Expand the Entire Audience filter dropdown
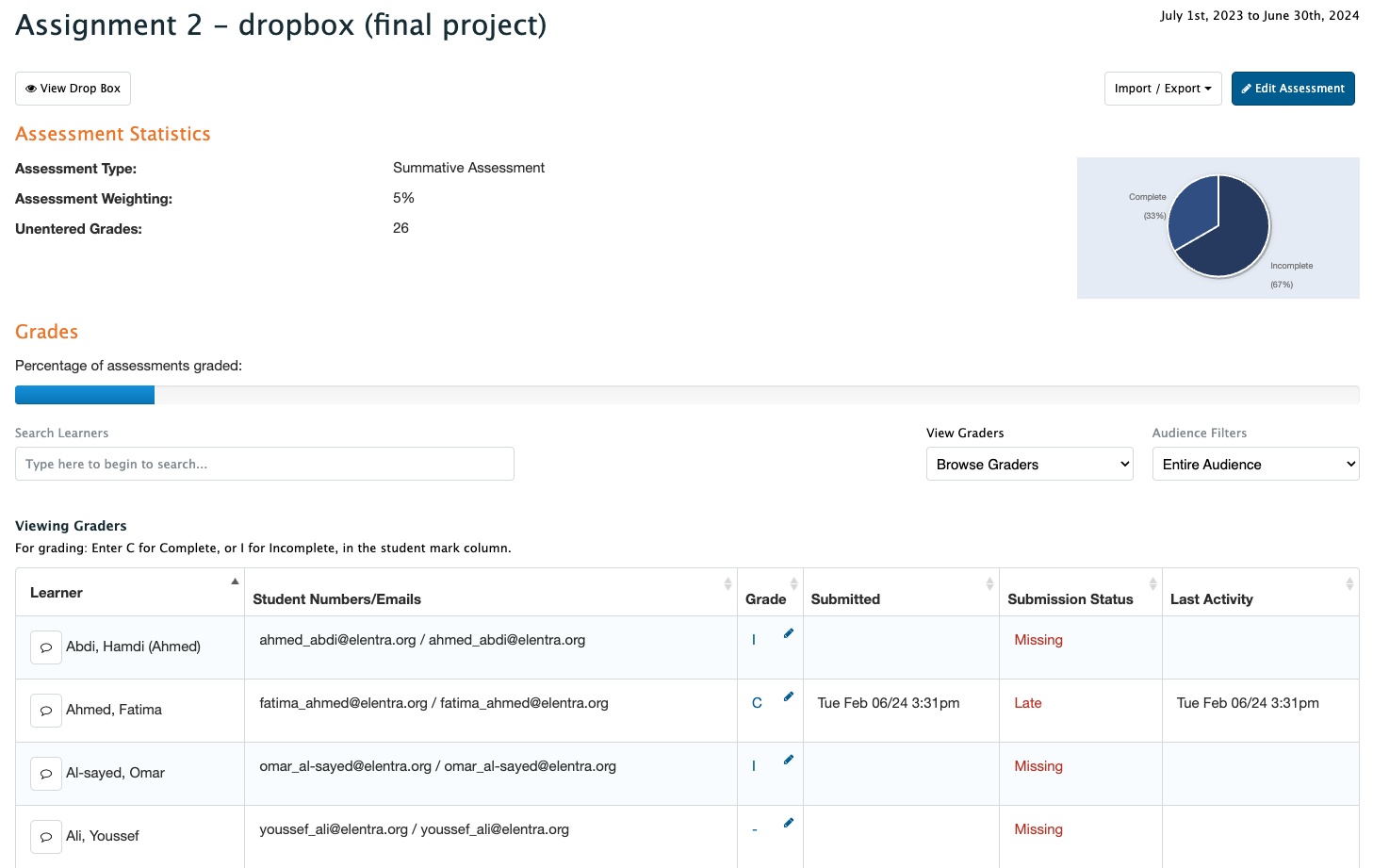 pyautogui.click(x=1255, y=465)
